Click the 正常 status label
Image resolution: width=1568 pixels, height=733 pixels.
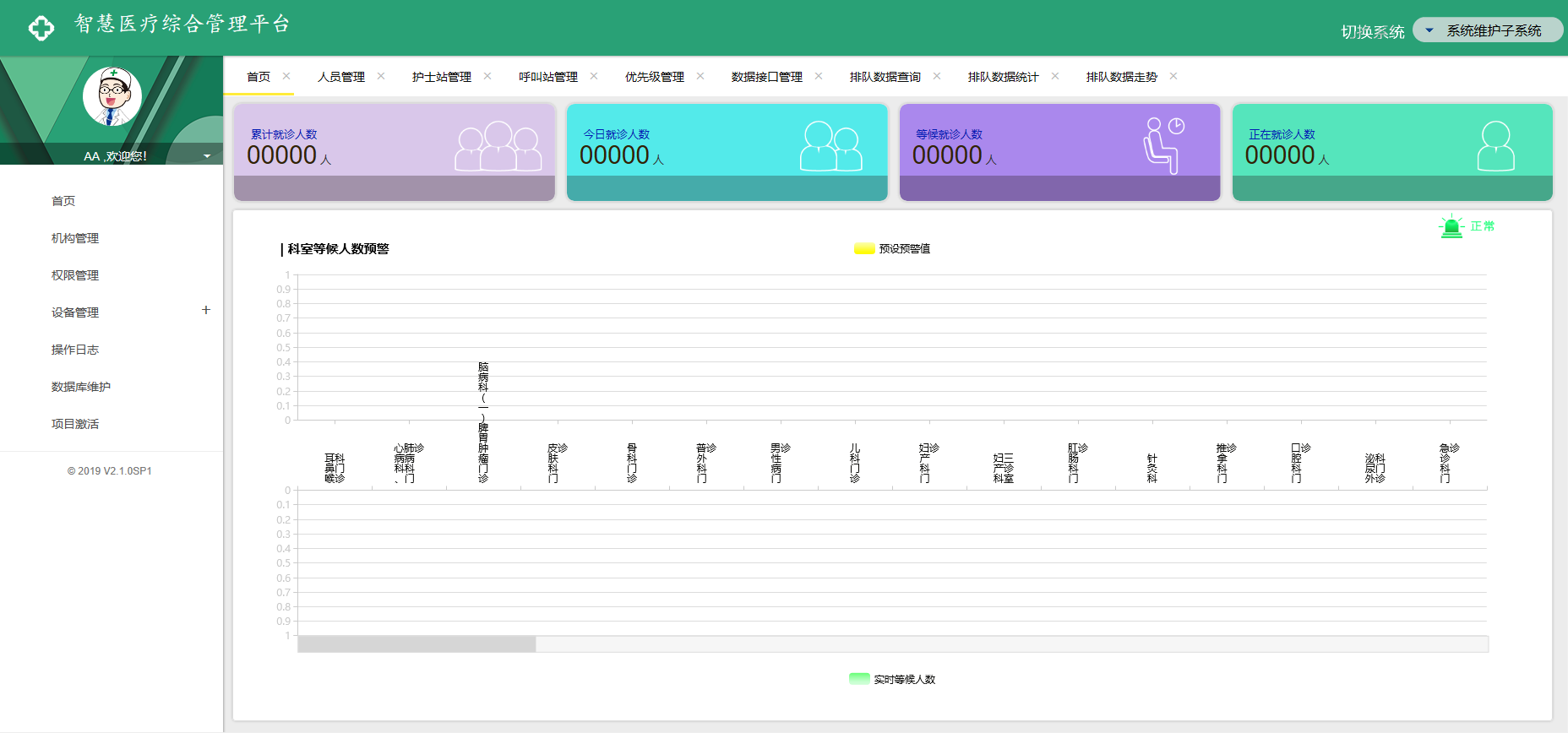[1483, 226]
